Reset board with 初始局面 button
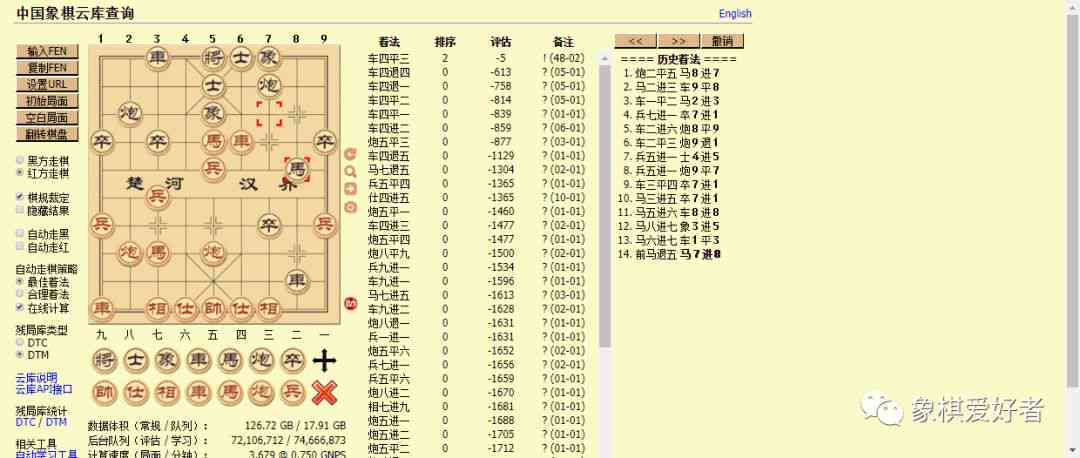Image resolution: width=1080 pixels, height=458 pixels. pos(47,101)
